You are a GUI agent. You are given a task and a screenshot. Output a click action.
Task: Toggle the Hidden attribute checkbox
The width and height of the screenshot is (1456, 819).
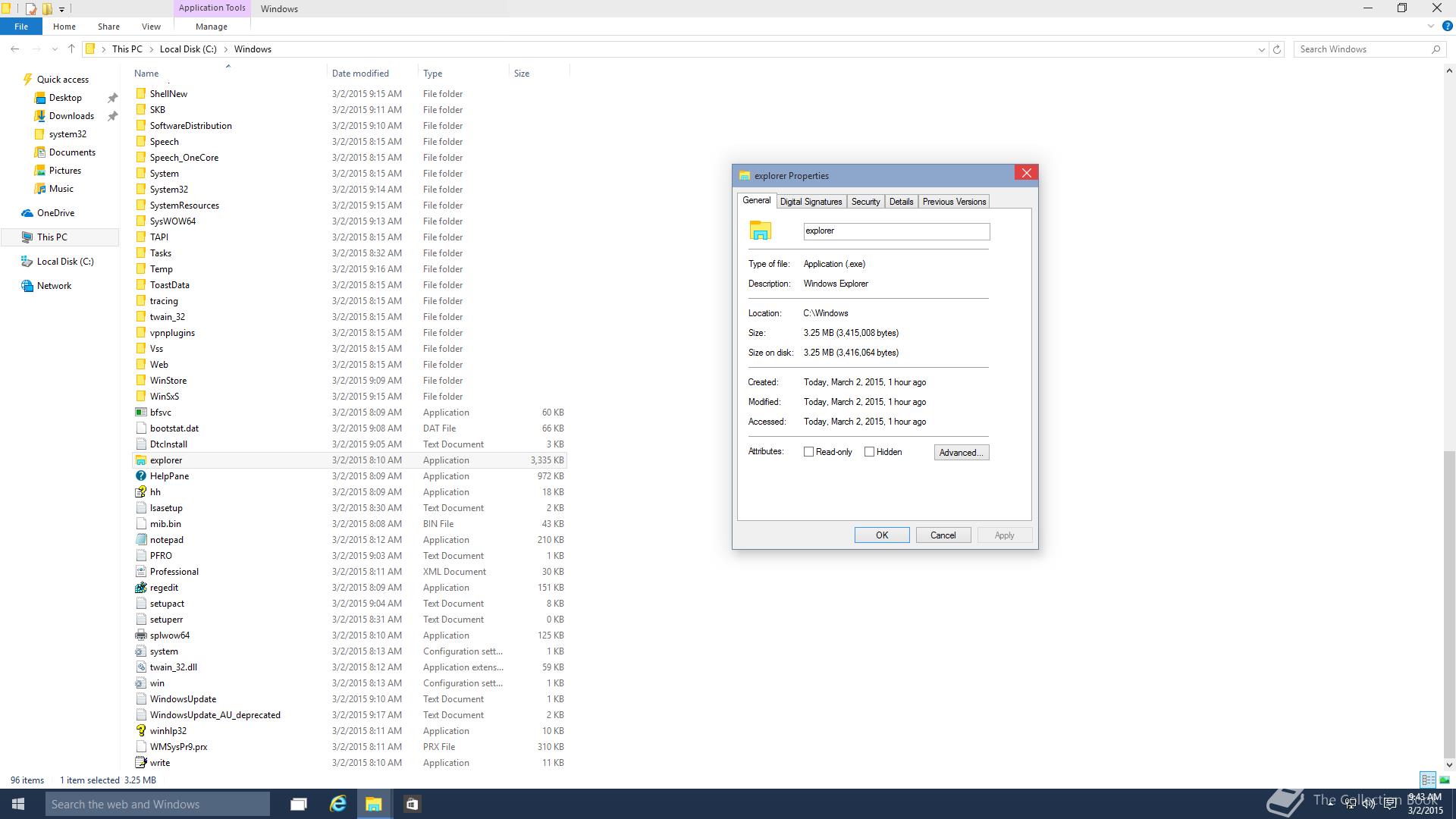coord(869,452)
